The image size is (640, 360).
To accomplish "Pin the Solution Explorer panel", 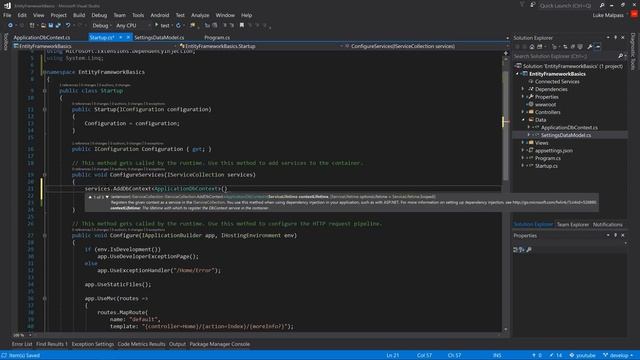I will click(616, 38).
